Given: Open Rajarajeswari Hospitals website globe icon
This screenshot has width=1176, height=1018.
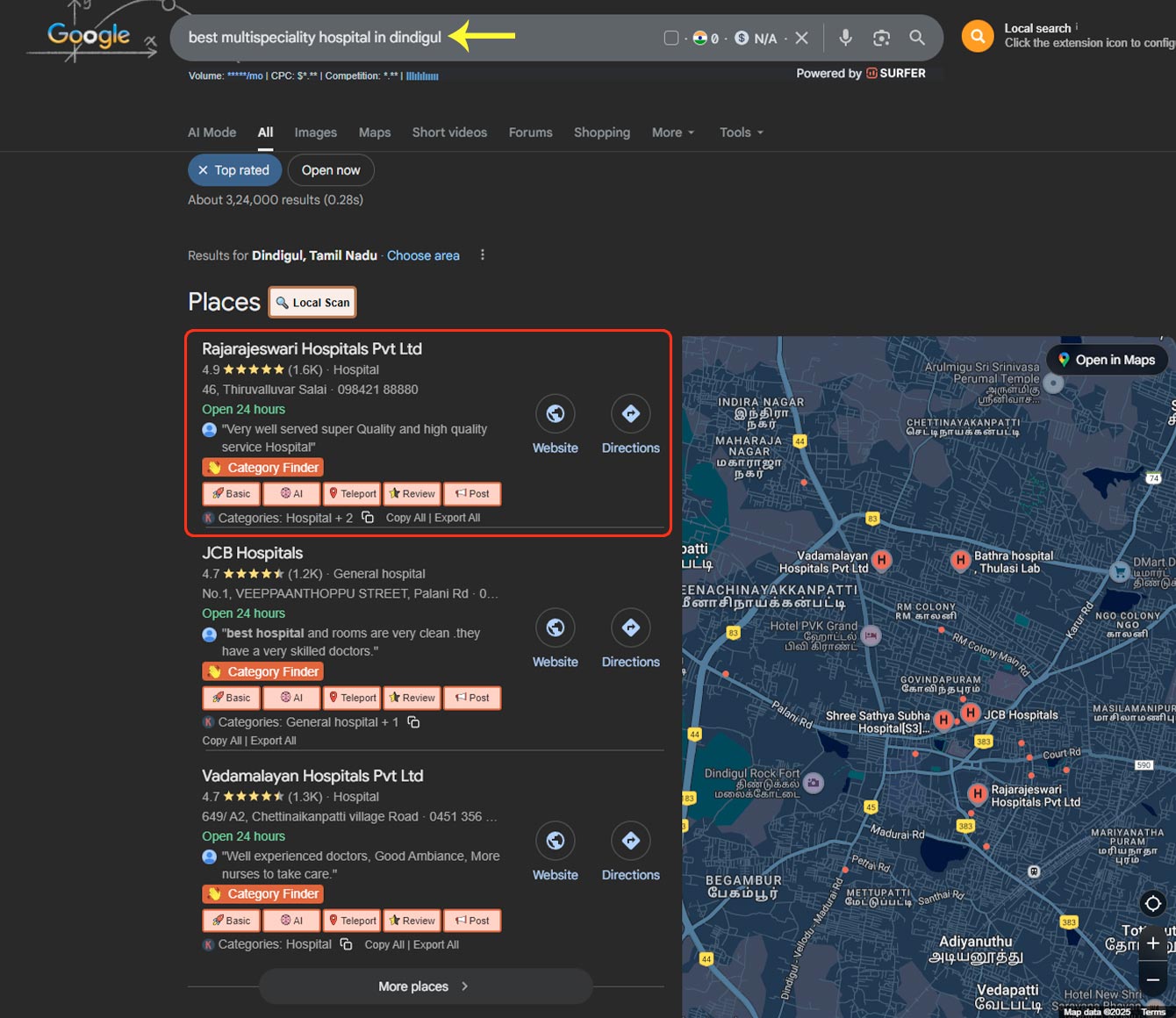Looking at the screenshot, I should 556,413.
